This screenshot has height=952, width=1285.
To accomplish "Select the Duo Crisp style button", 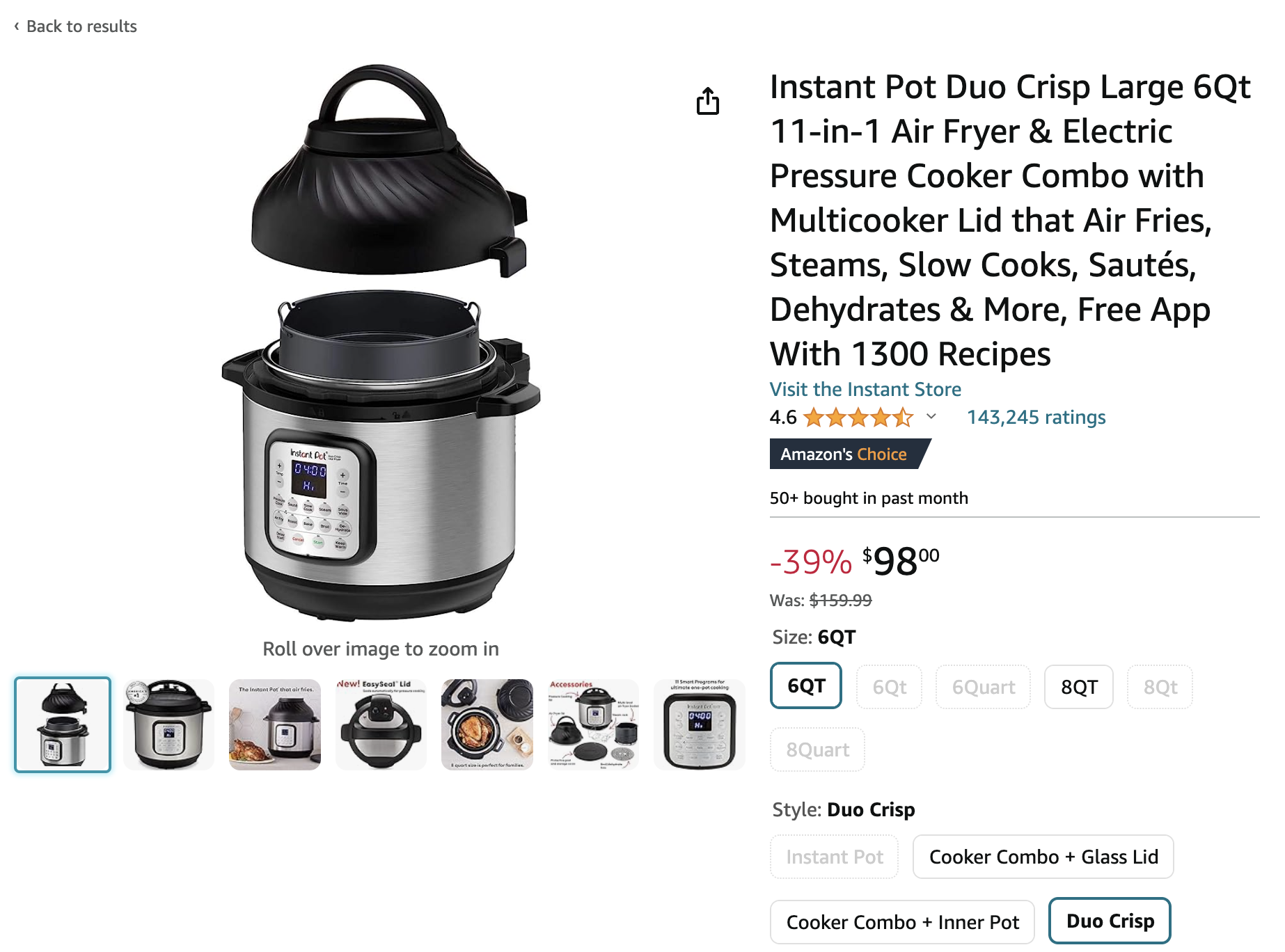I will (x=1110, y=921).
